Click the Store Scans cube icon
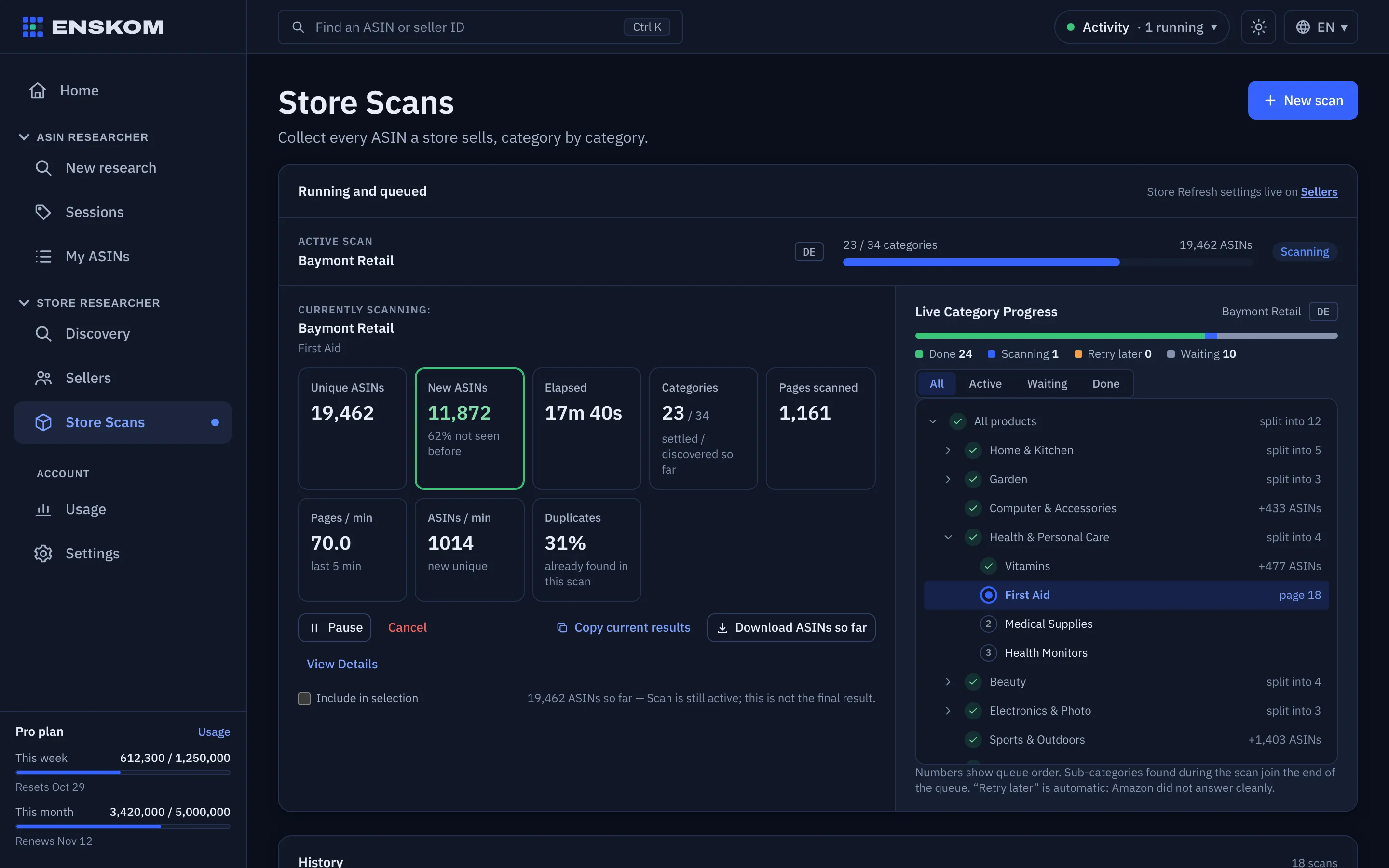1389x868 pixels. click(43, 422)
